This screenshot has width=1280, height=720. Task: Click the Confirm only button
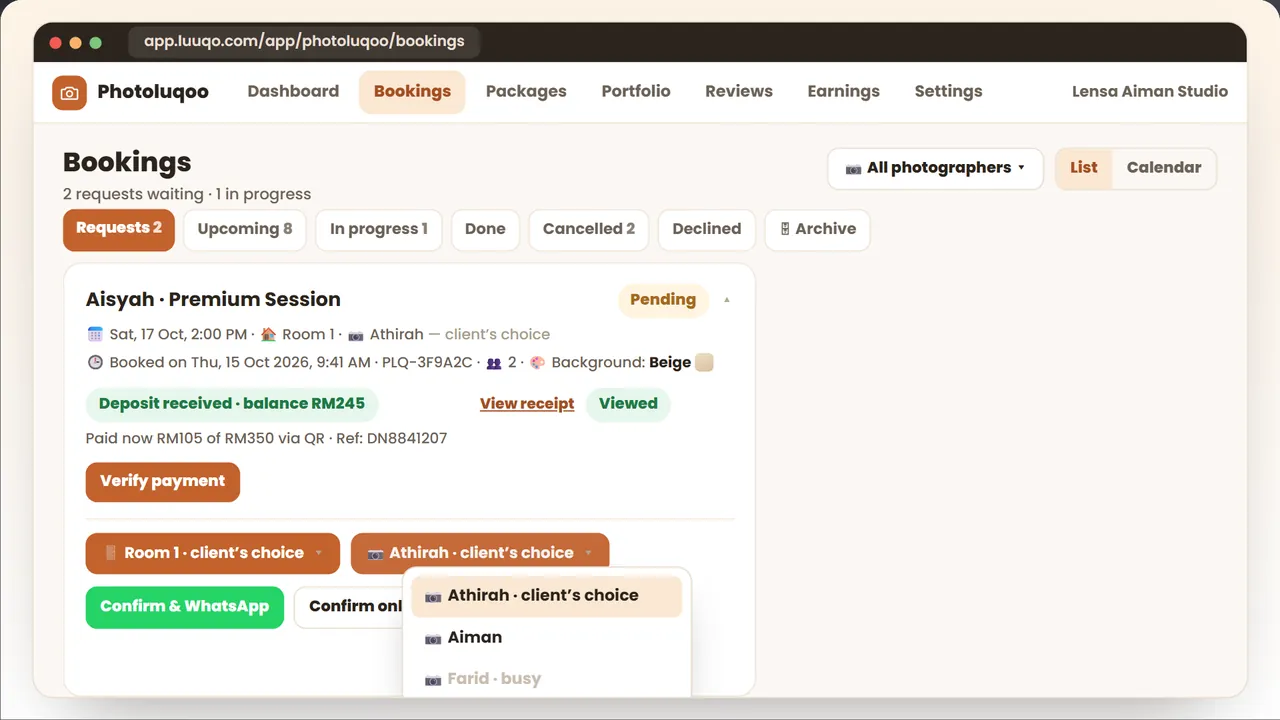tap(350, 607)
